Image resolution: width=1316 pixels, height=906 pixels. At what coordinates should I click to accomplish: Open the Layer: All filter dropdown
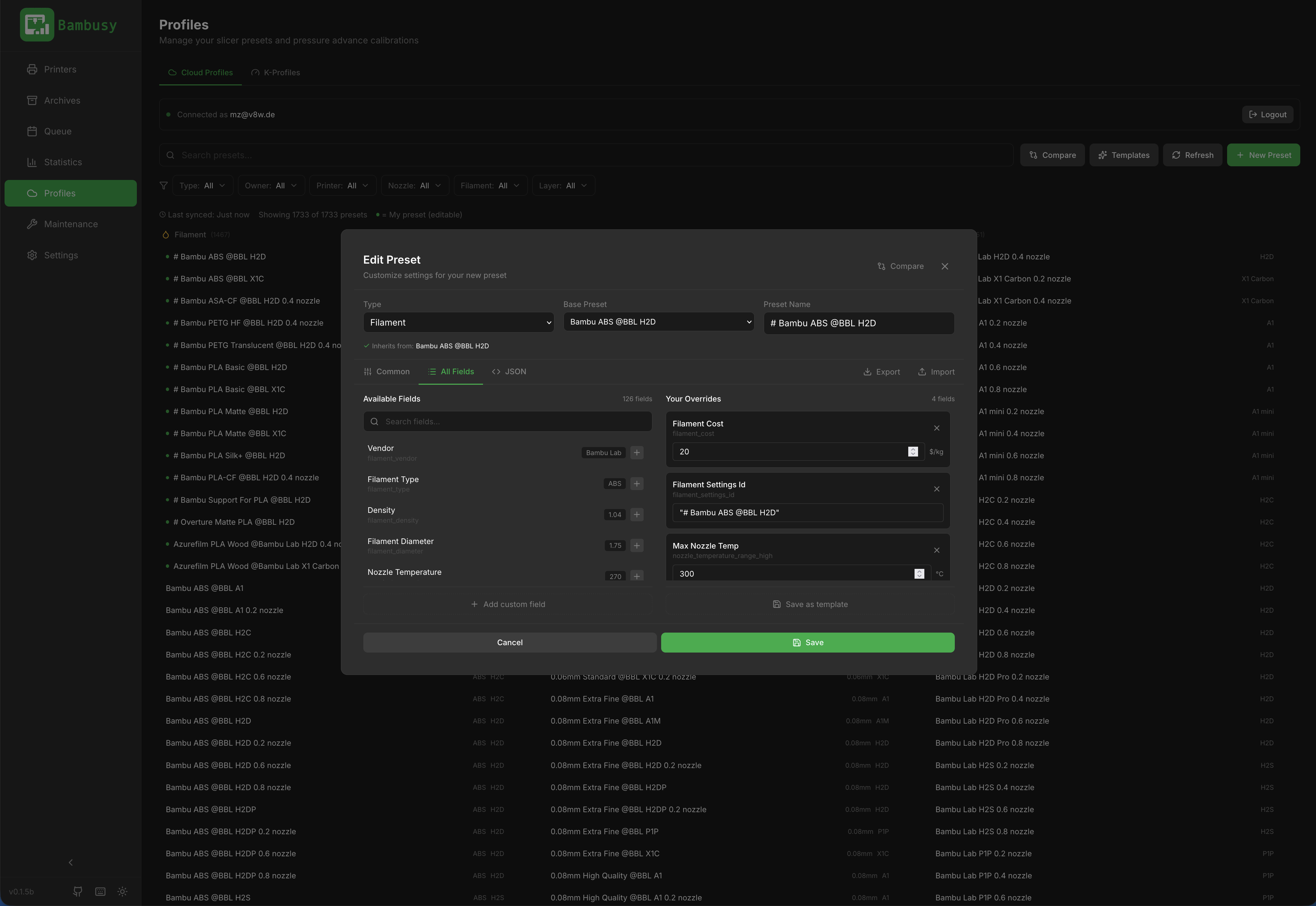[x=563, y=186]
